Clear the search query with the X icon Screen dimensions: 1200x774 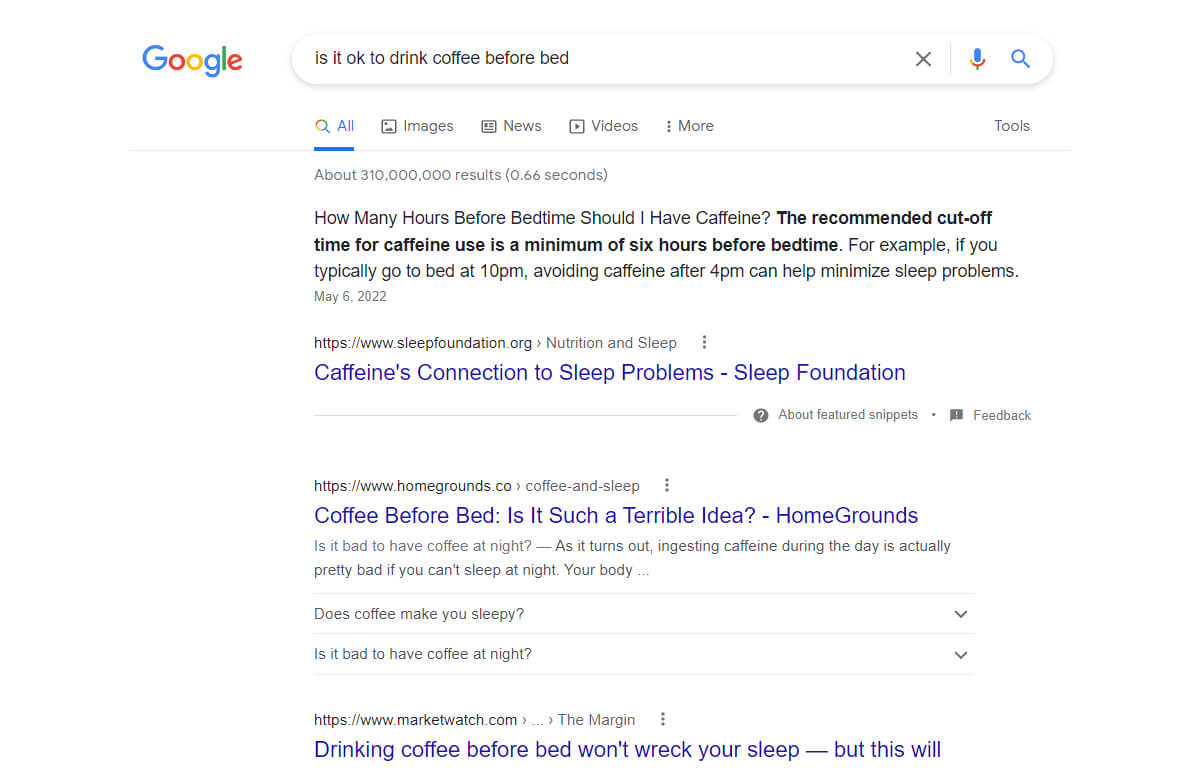pyautogui.click(x=922, y=58)
